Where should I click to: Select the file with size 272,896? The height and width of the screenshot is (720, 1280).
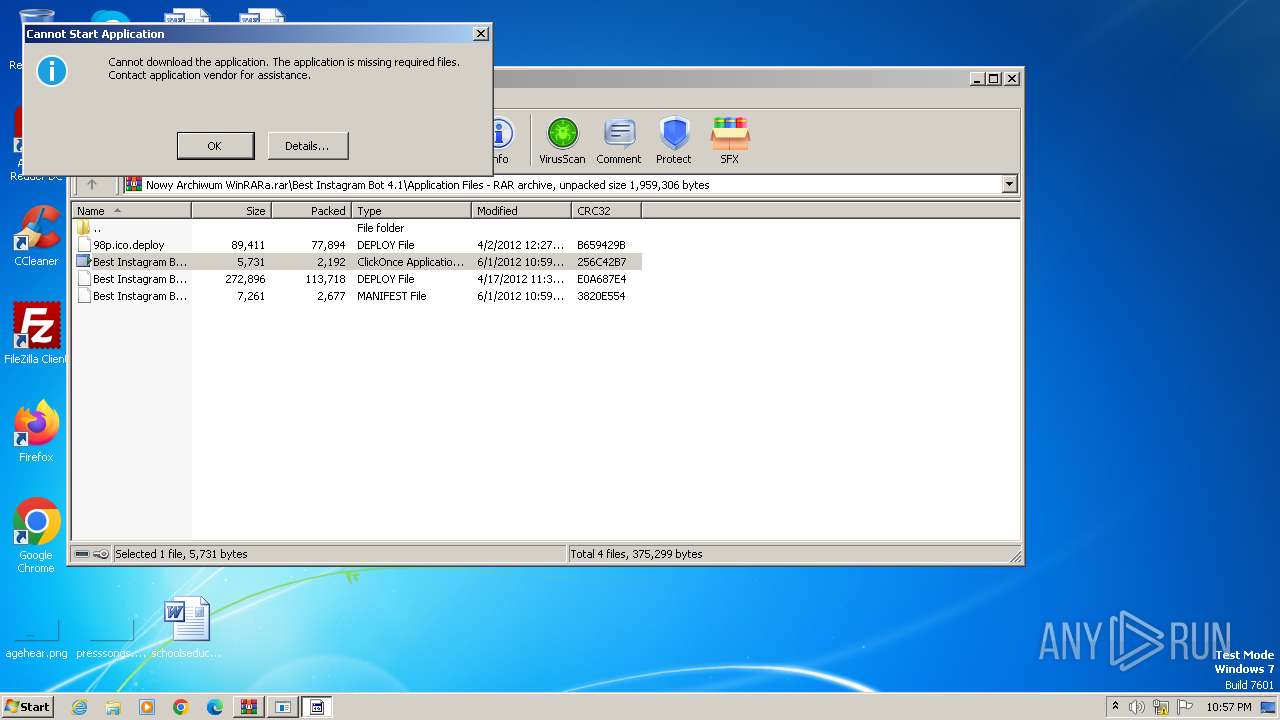(x=357, y=279)
